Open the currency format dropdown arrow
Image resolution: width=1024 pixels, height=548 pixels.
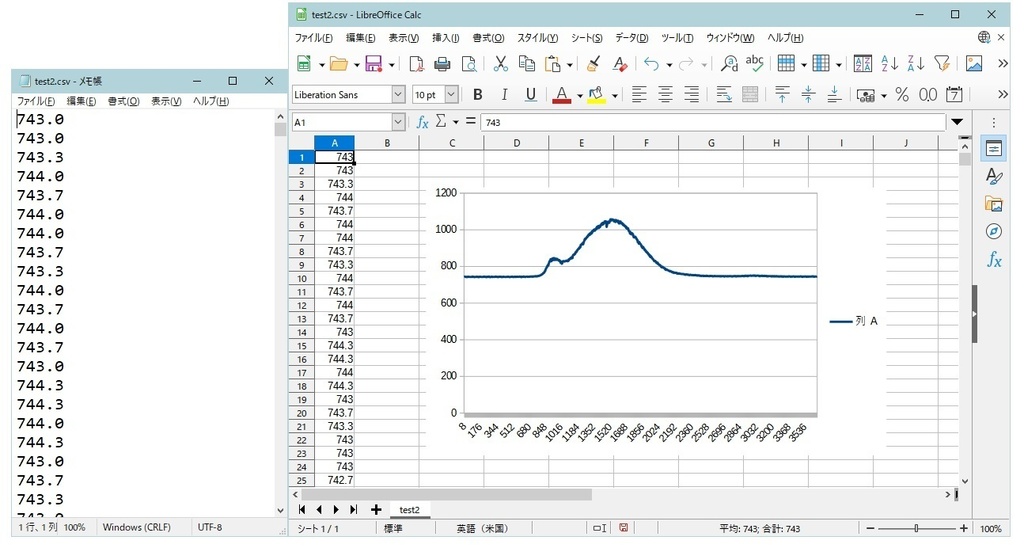click(x=884, y=96)
